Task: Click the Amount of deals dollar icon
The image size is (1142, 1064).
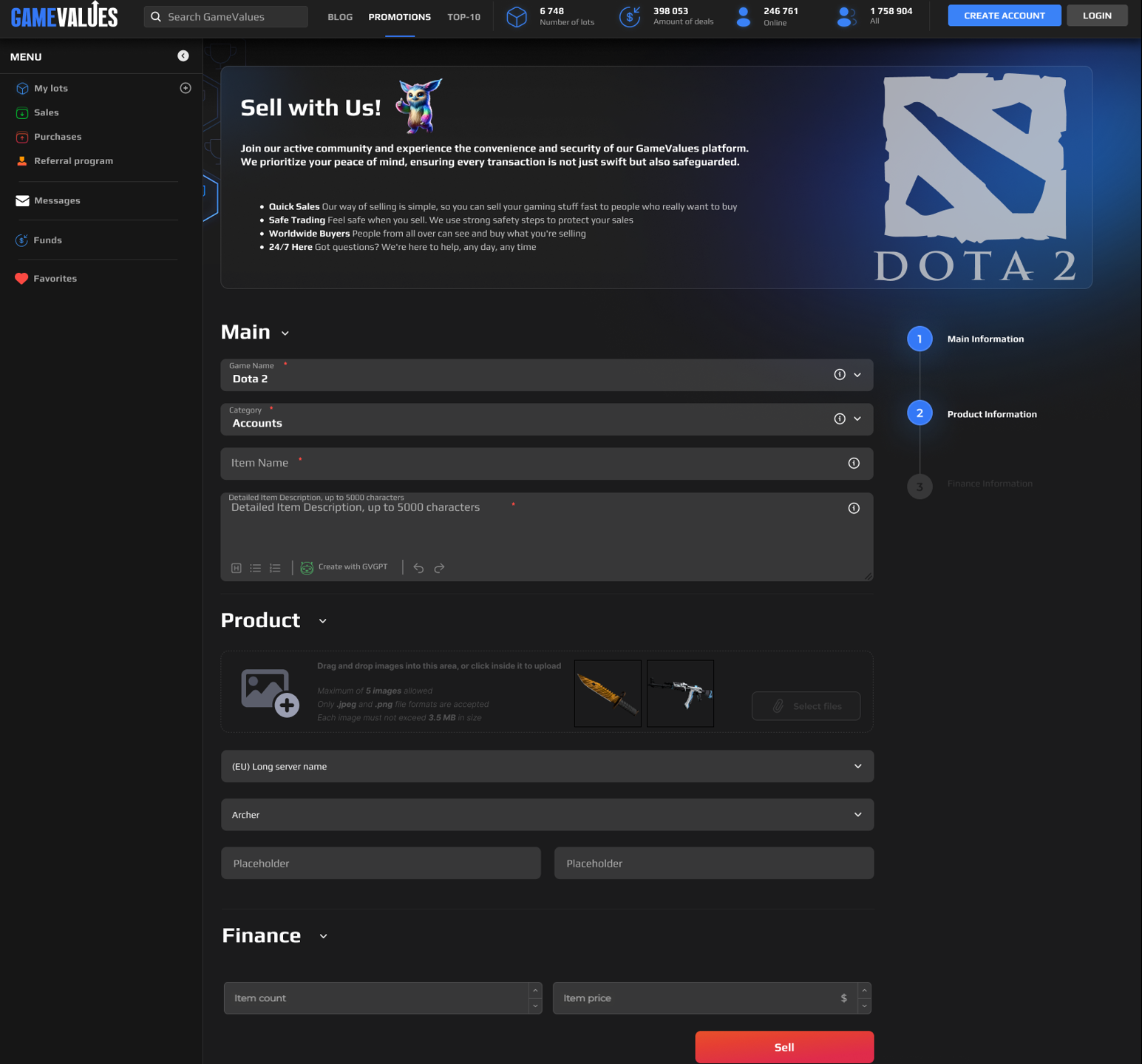Action: point(630,16)
